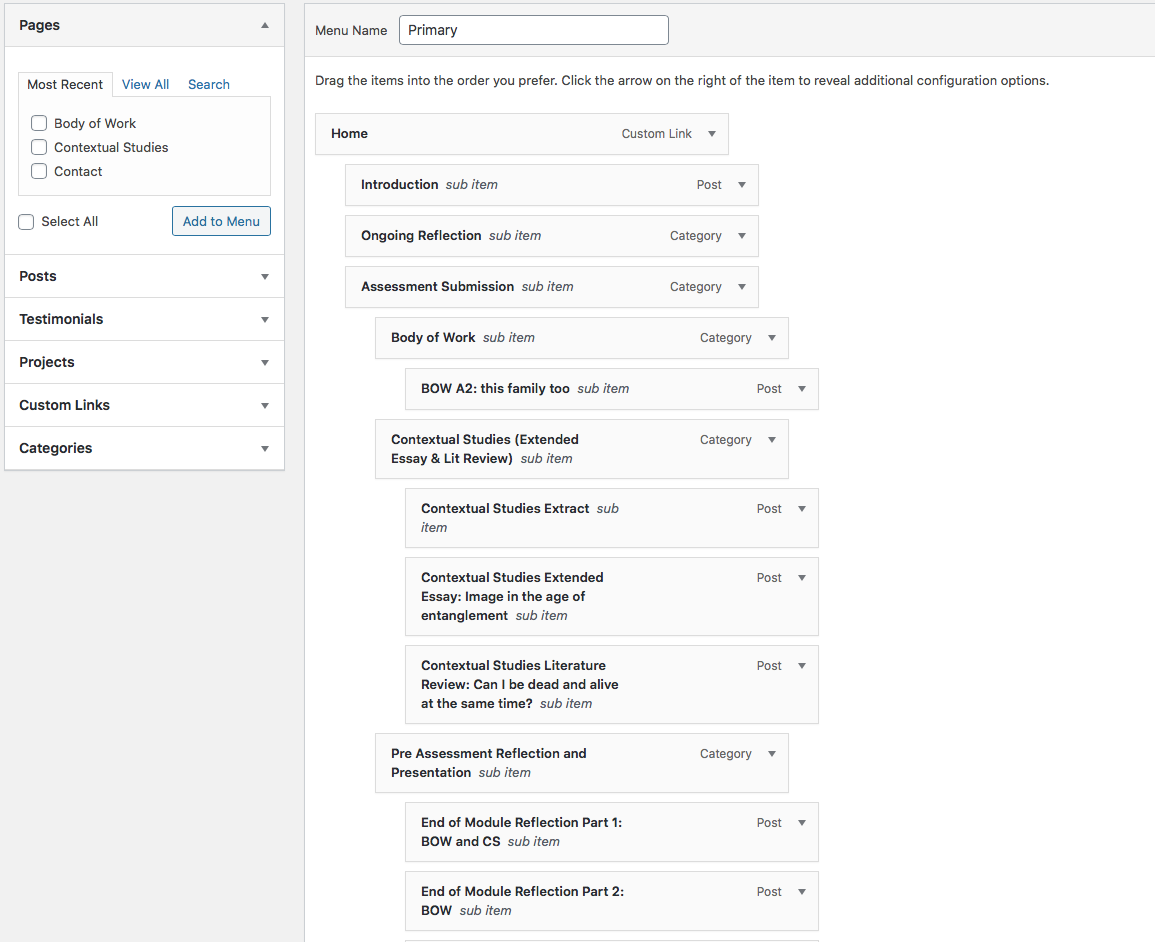Enable the Select All checkbox
This screenshot has height=942, width=1155.
[x=26, y=222]
